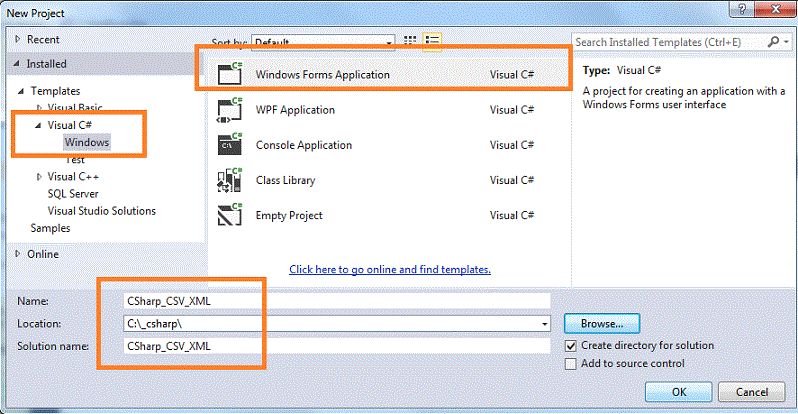Select the Empty Project row text
Viewport: 798px width, 414px height.
click(289, 215)
